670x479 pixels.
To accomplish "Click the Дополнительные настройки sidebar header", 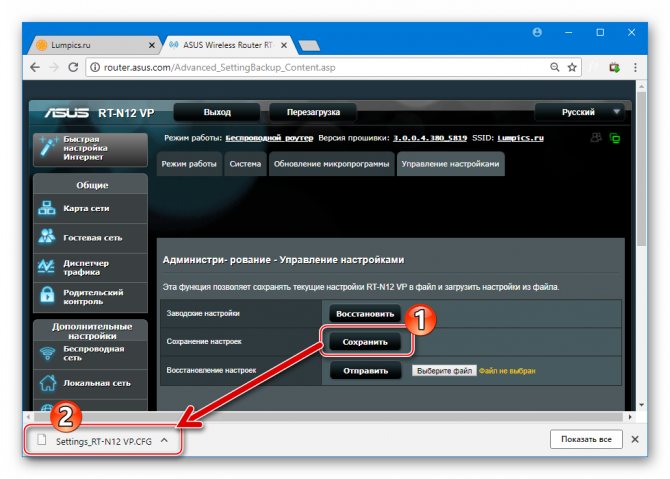I will (92, 331).
